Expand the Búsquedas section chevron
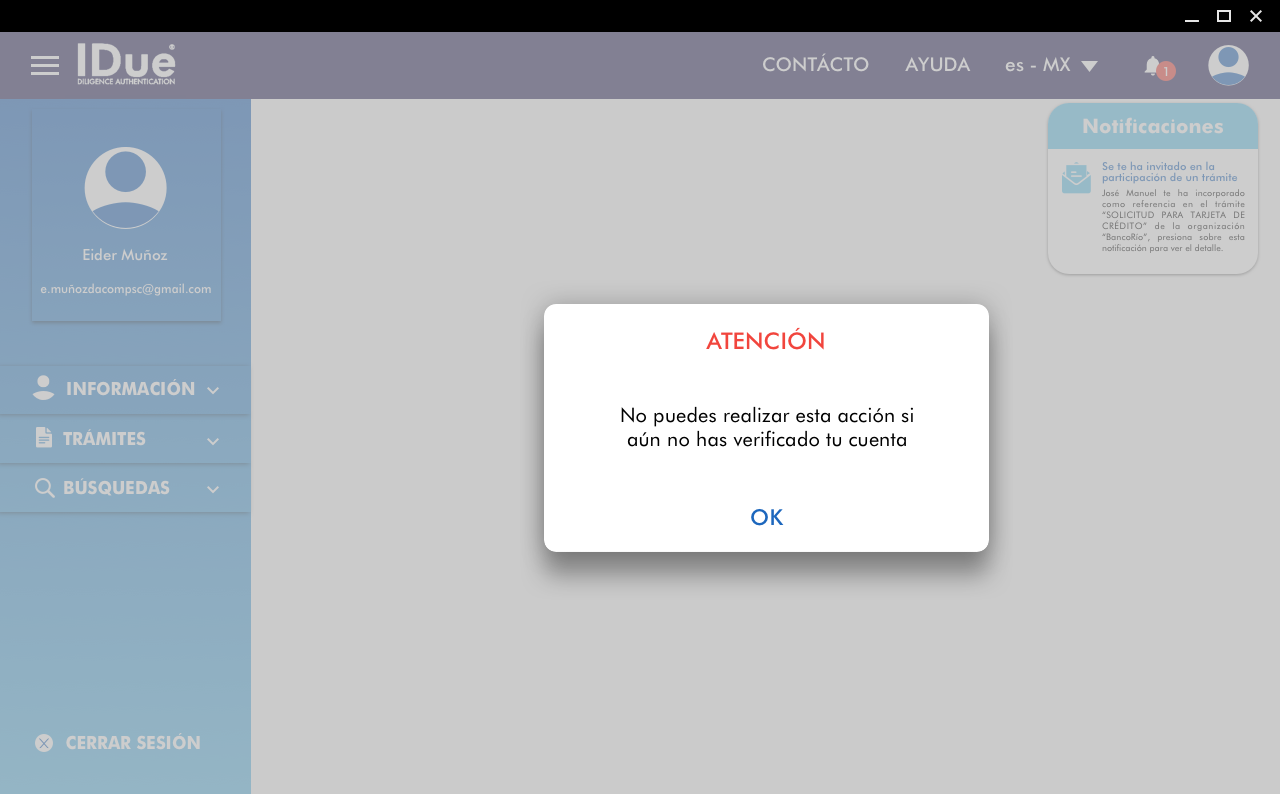 pos(213,489)
